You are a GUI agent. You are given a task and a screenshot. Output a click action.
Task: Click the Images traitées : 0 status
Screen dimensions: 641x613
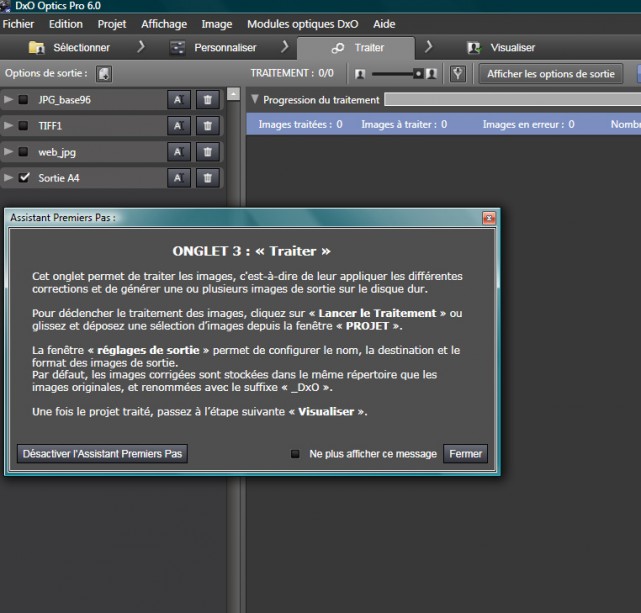point(300,124)
